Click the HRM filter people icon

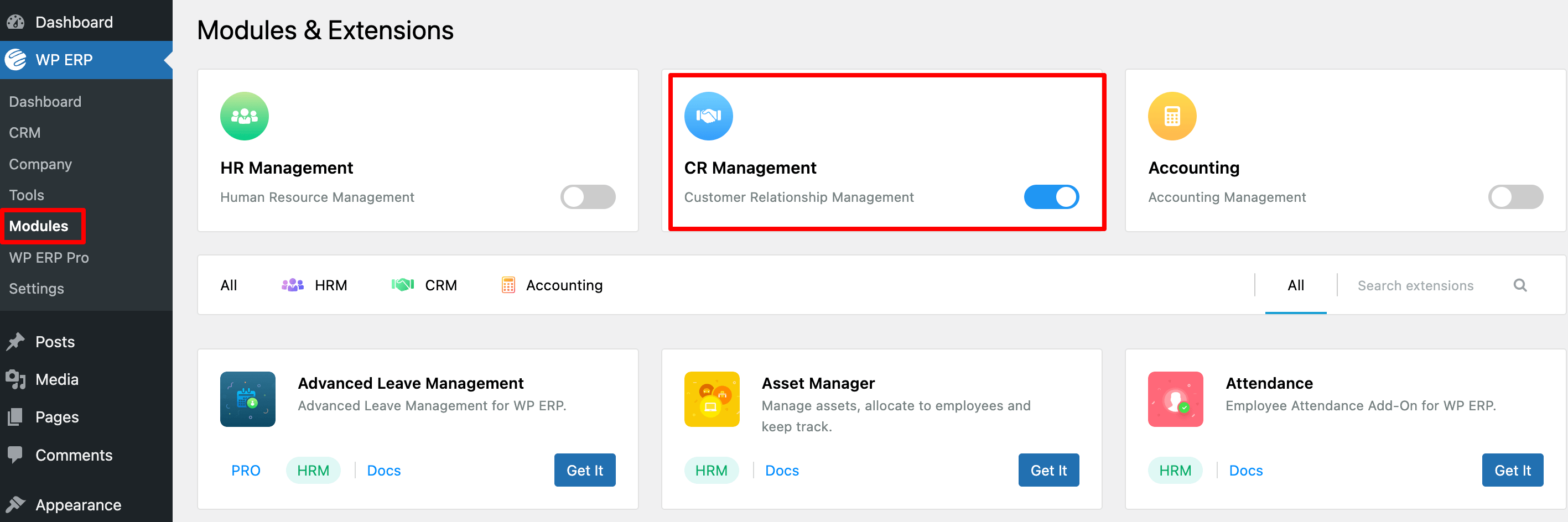pyautogui.click(x=293, y=285)
